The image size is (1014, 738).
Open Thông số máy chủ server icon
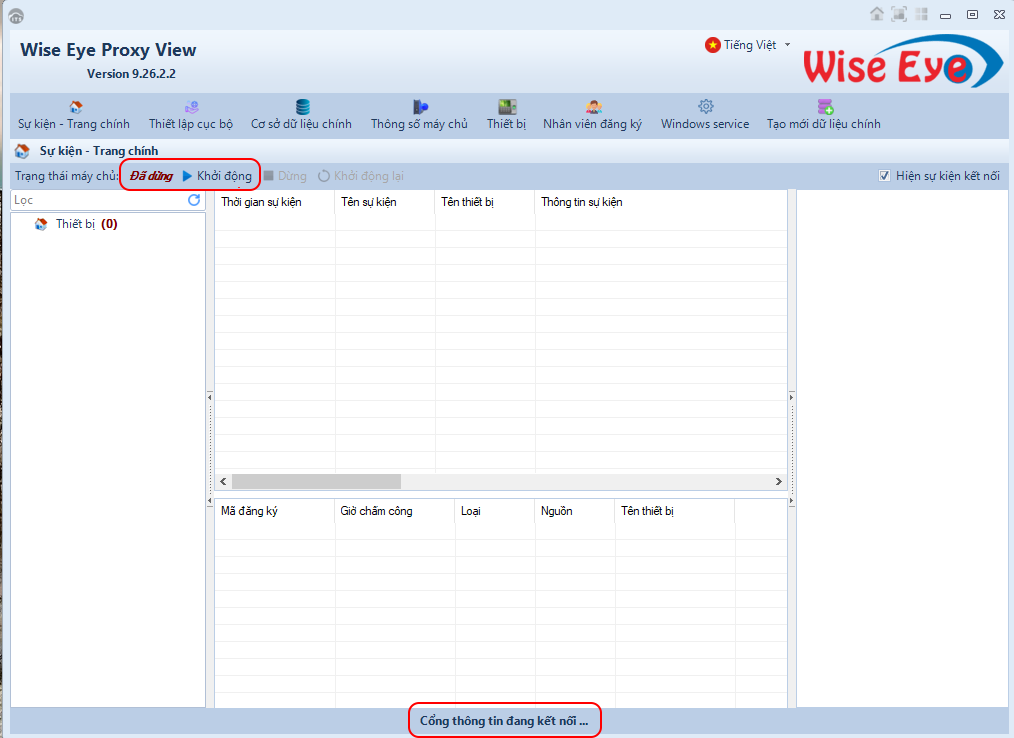pos(420,108)
